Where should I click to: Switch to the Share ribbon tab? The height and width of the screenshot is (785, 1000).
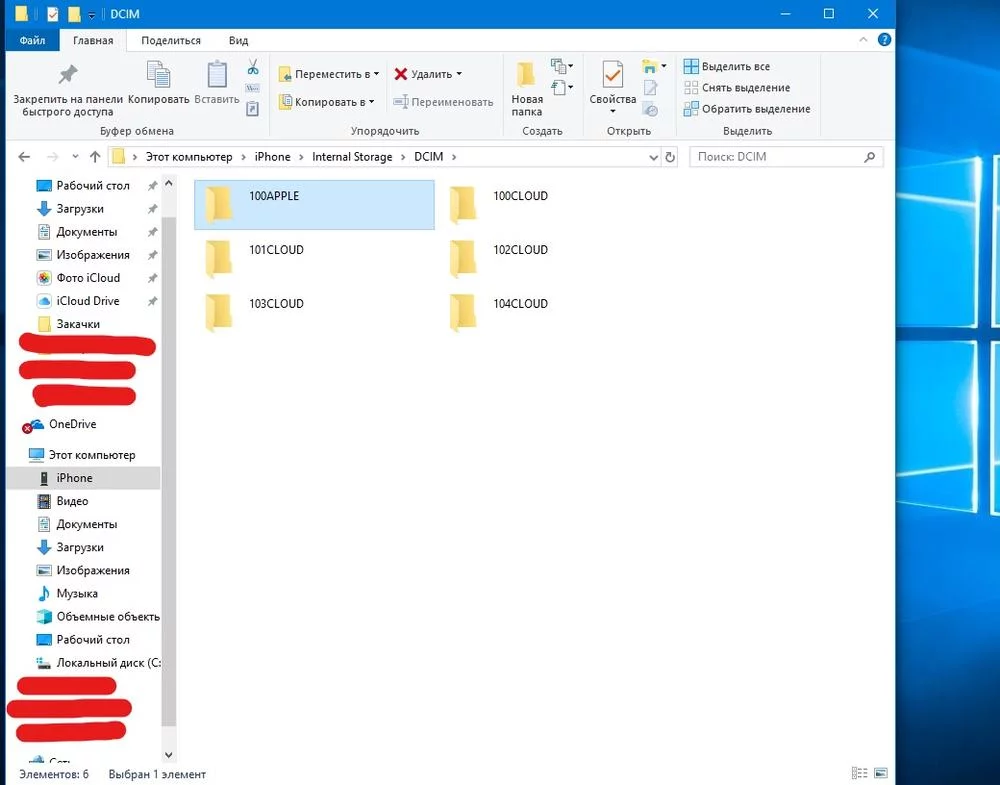pos(171,40)
